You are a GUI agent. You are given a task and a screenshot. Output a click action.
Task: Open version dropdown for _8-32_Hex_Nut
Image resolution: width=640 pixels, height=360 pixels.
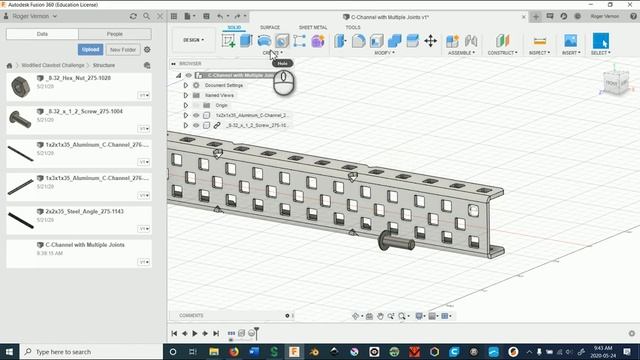pos(144,95)
